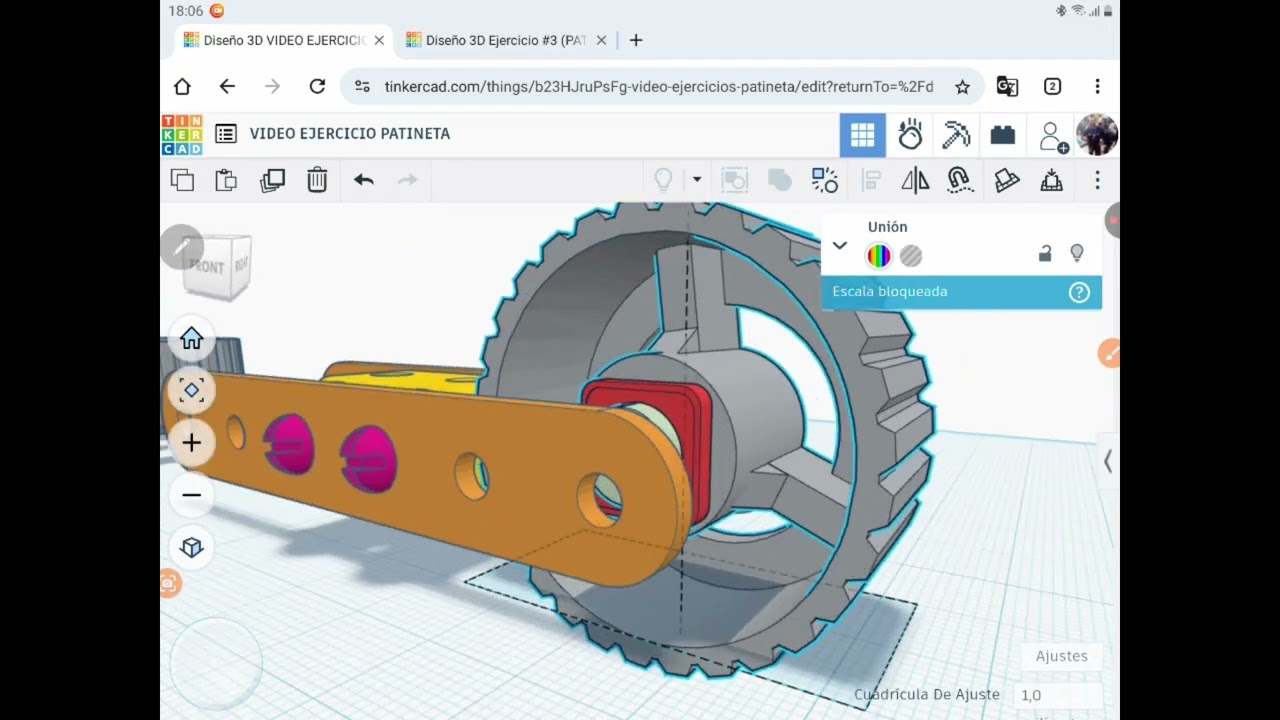Open the Ajustes settings button

click(x=1061, y=656)
